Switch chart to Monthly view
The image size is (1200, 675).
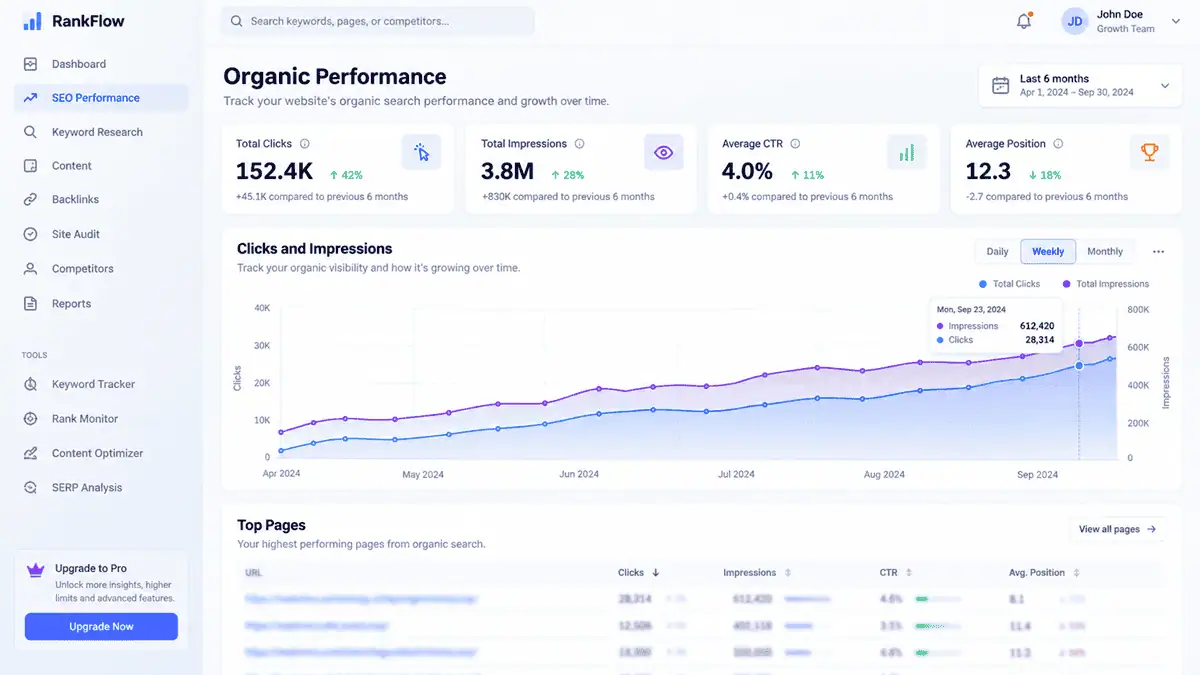click(x=1105, y=252)
